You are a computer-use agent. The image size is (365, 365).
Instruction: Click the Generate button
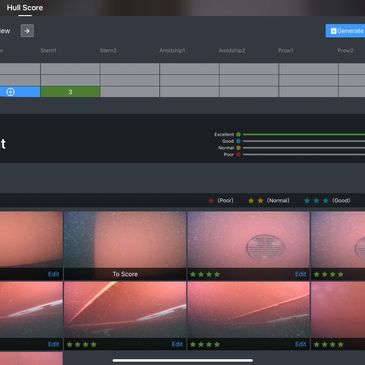point(345,31)
